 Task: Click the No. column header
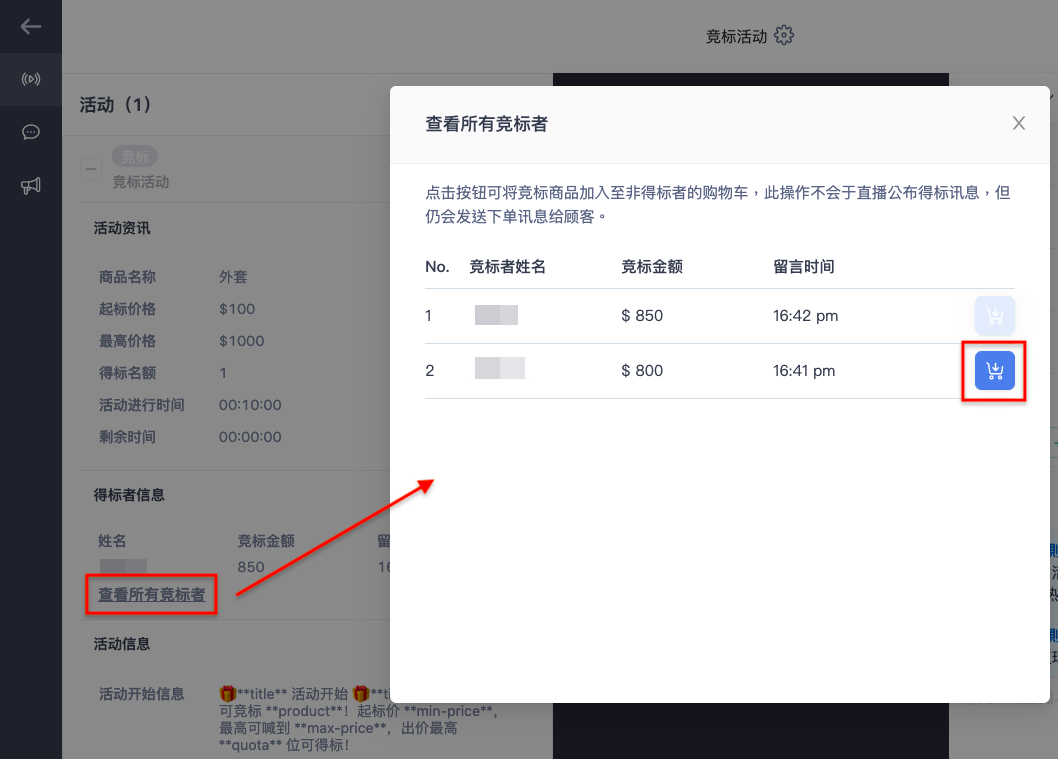coord(437,266)
